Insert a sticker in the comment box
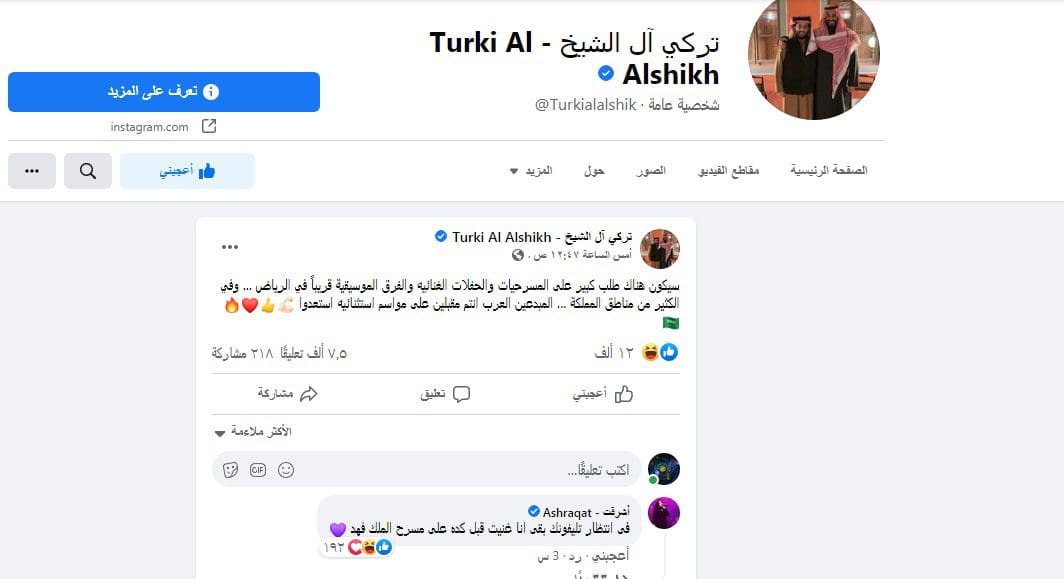This screenshot has height=579, width=1064. click(231, 470)
